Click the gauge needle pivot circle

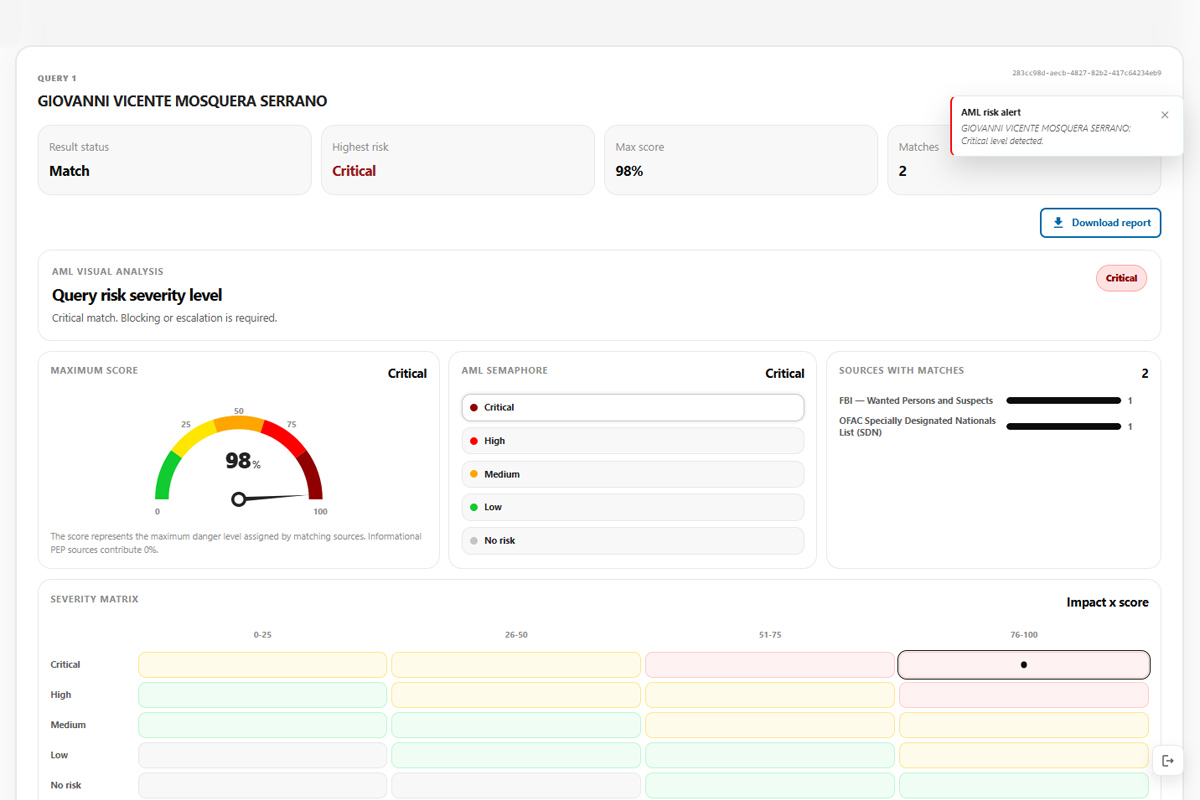click(x=238, y=499)
